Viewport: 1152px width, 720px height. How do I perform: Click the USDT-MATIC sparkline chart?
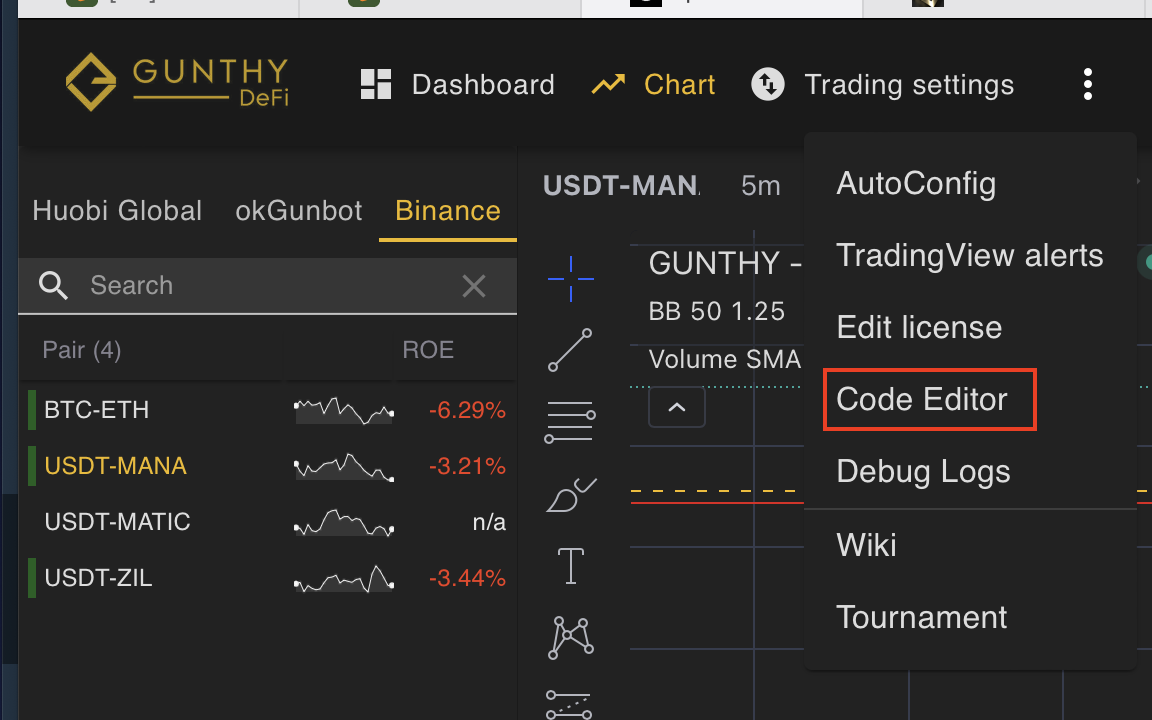click(344, 522)
